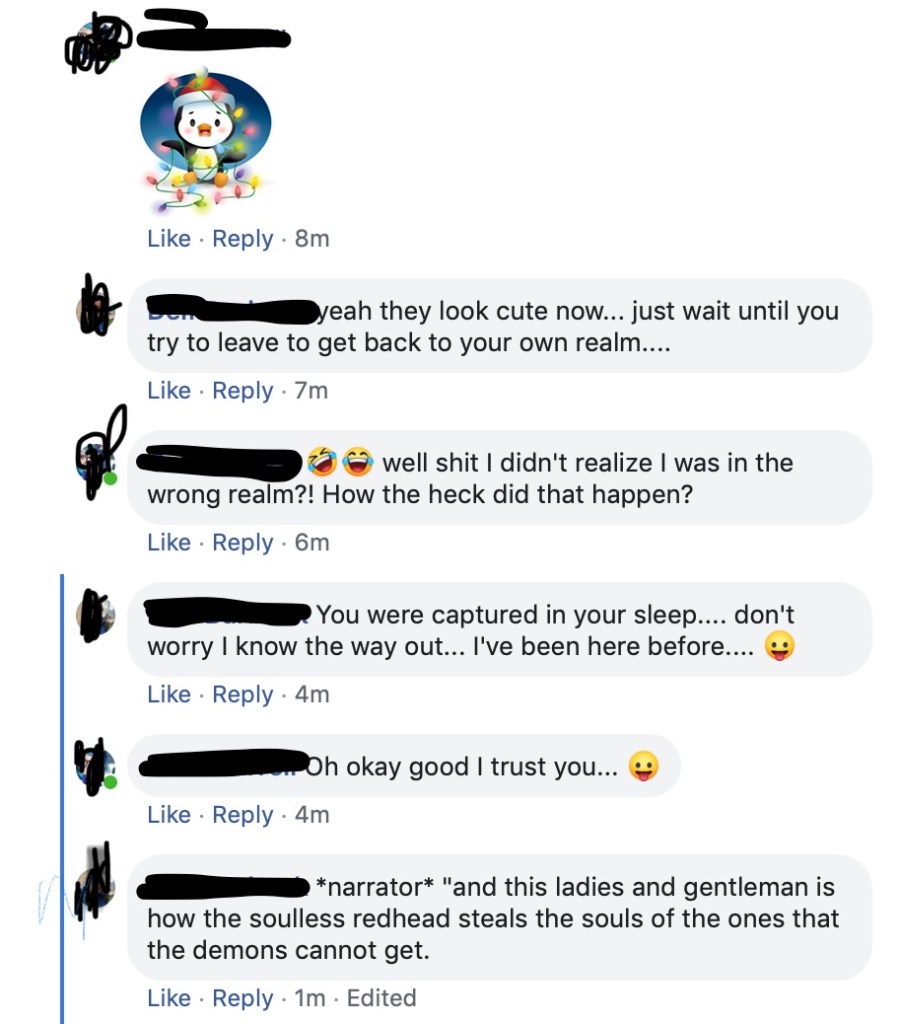Like the penguin sticker comment
Screen dimensions: 899x1024
(168, 239)
